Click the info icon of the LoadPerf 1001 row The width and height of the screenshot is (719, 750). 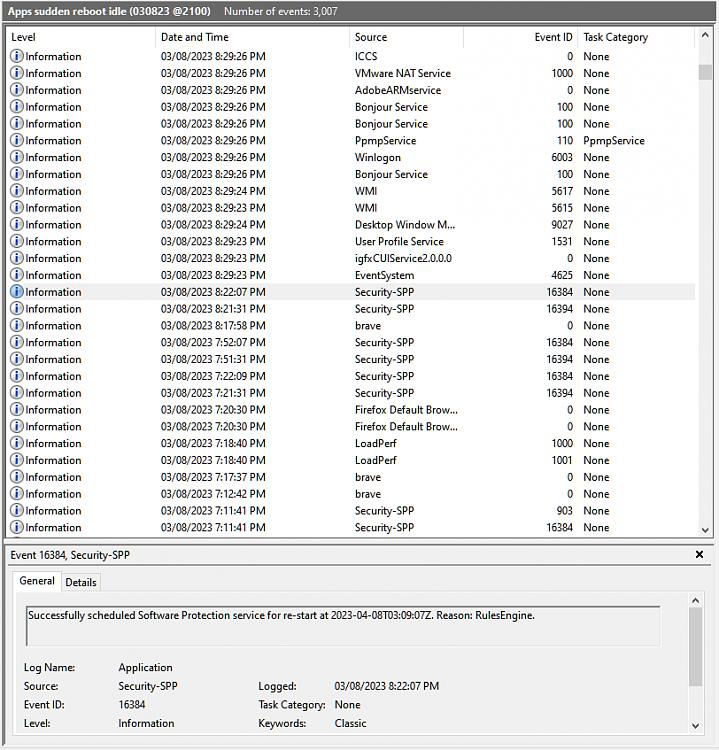17,460
